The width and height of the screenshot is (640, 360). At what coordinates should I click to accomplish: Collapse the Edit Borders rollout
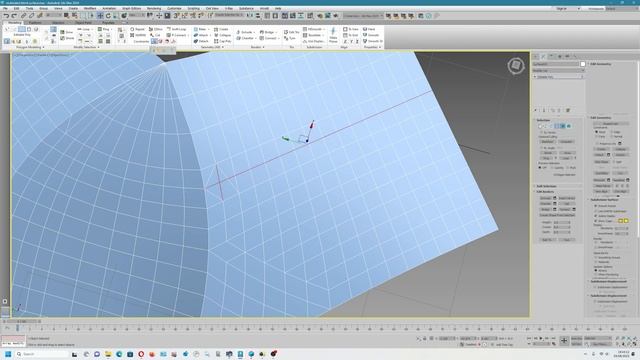[545, 191]
